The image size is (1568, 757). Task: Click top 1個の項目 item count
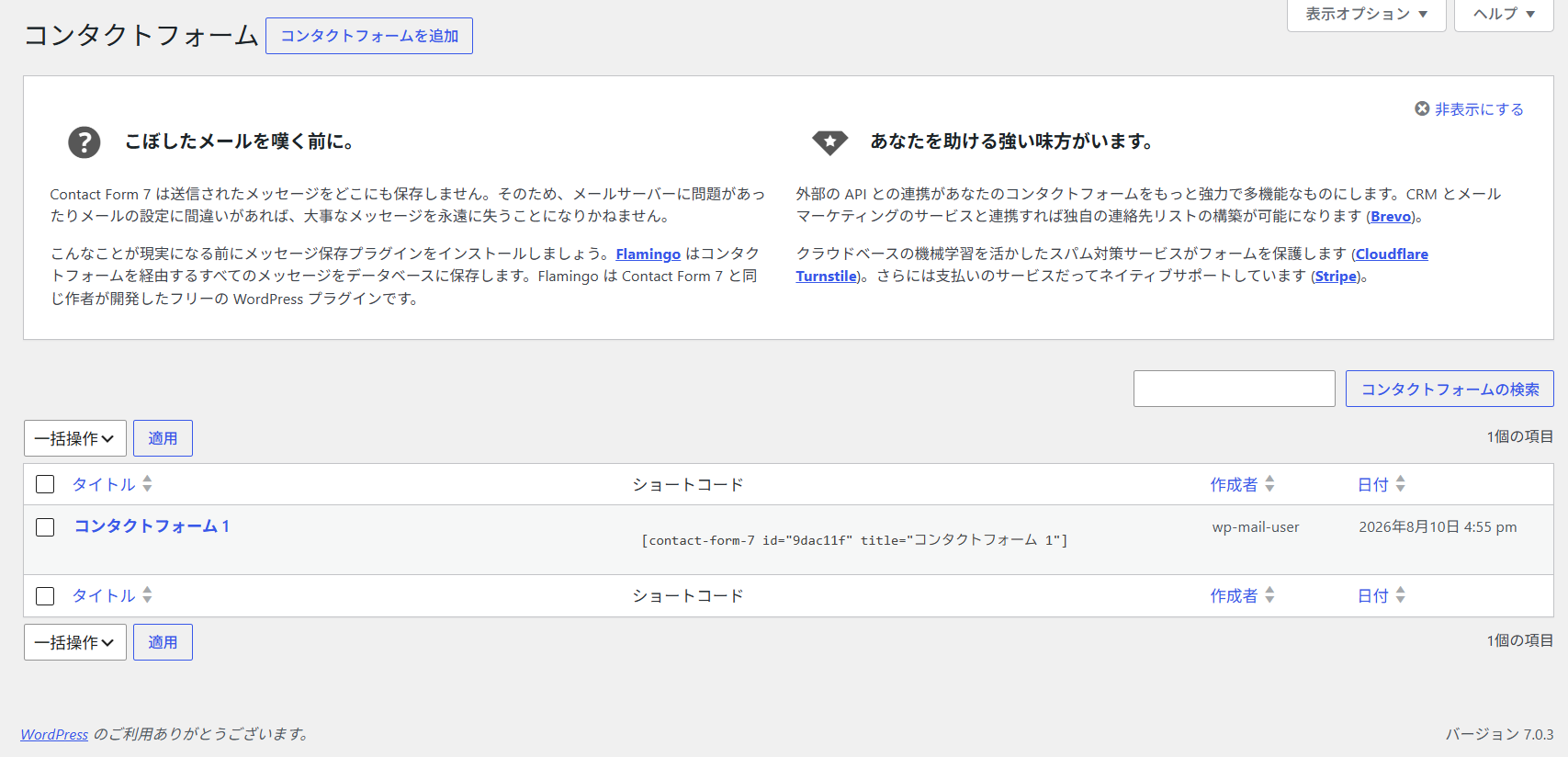[x=1520, y=436]
